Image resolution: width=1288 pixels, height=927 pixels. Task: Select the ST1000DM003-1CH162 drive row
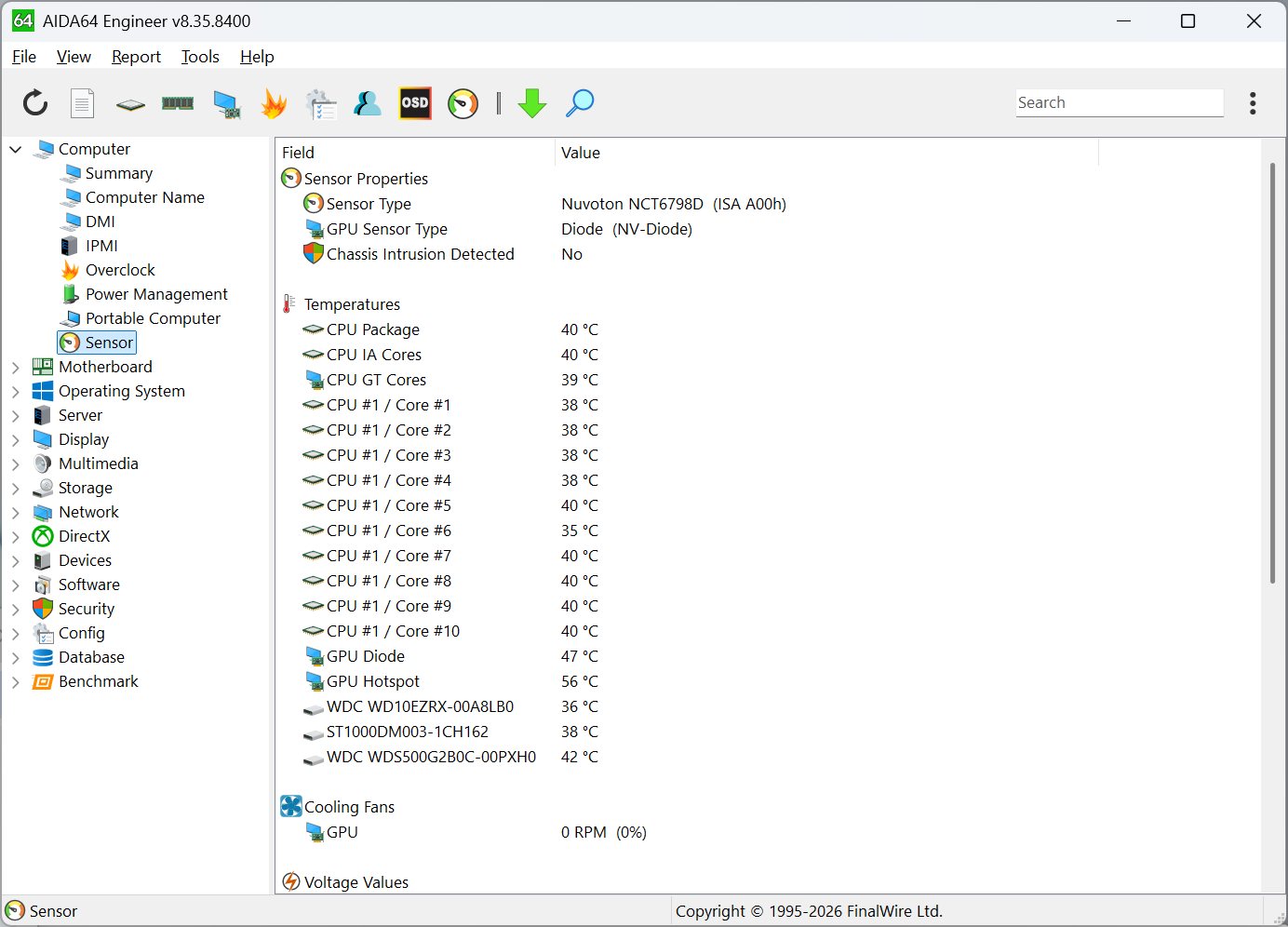pos(687,732)
